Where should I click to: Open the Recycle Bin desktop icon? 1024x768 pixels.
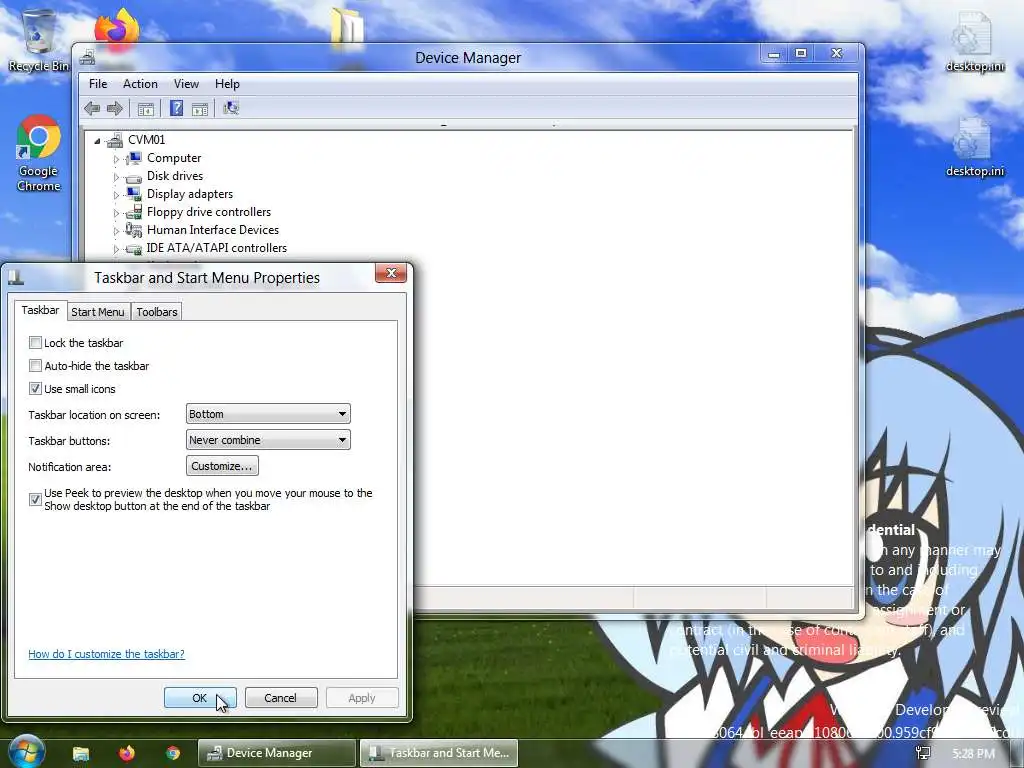tap(39, 40)
